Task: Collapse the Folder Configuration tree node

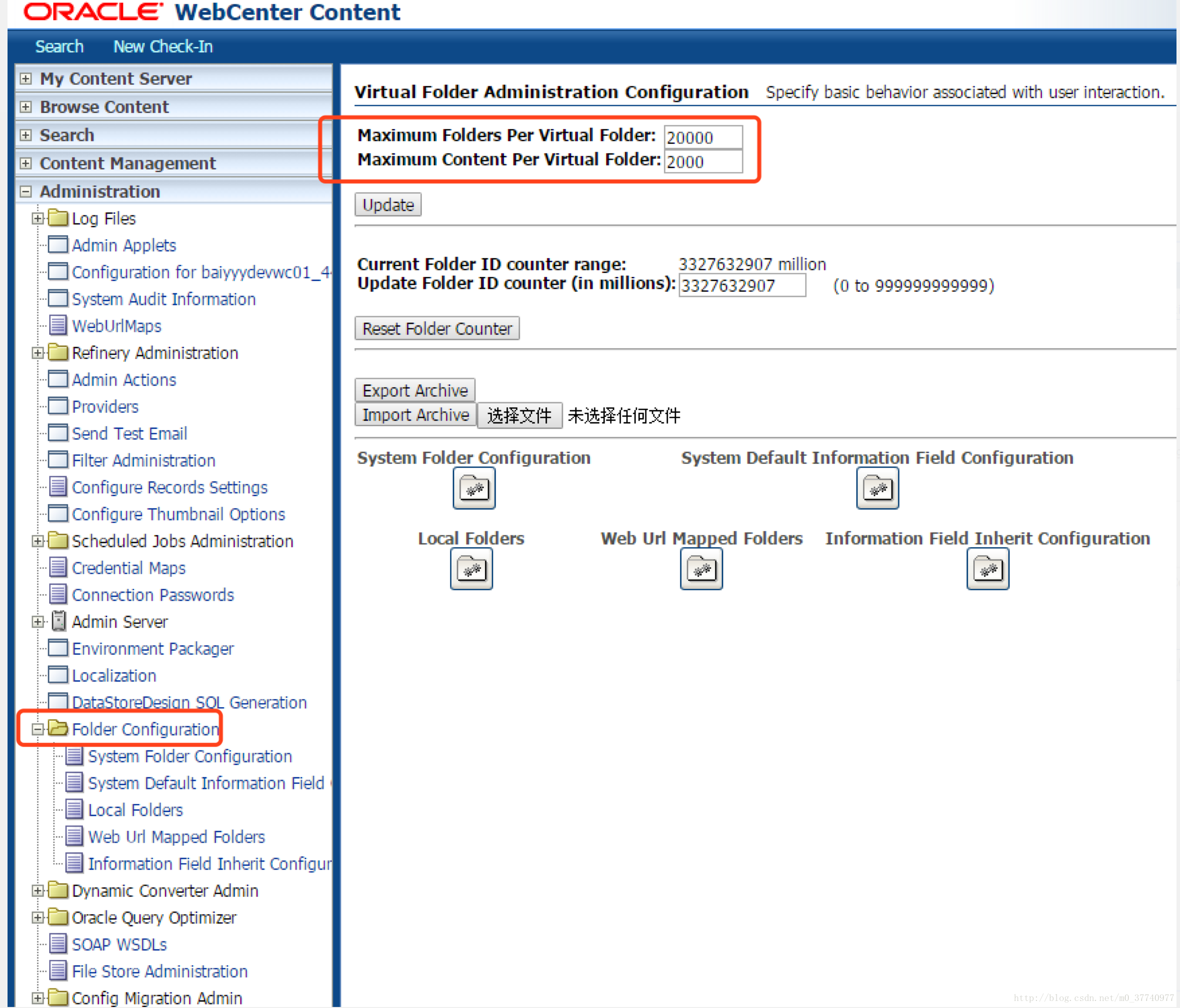Action: [x=38, y=729]
